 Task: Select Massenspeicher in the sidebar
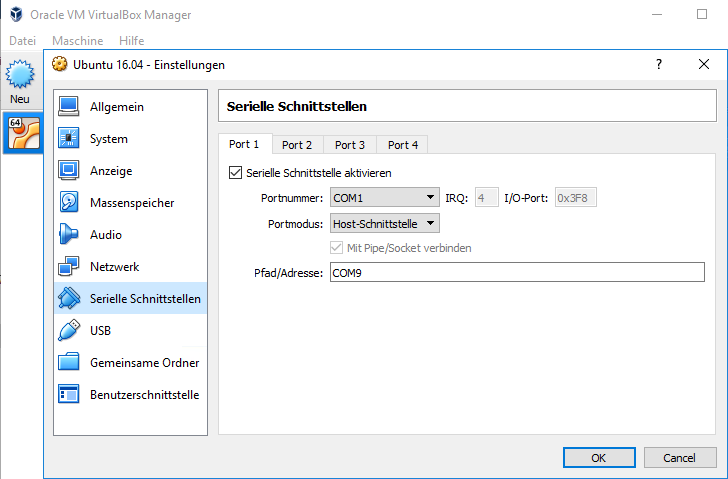130,202
